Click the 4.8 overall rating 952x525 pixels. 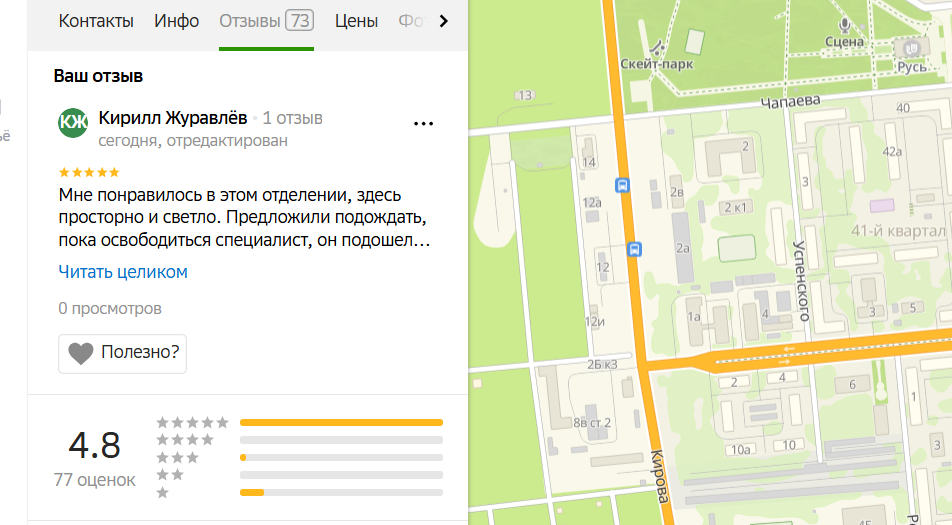94,445
